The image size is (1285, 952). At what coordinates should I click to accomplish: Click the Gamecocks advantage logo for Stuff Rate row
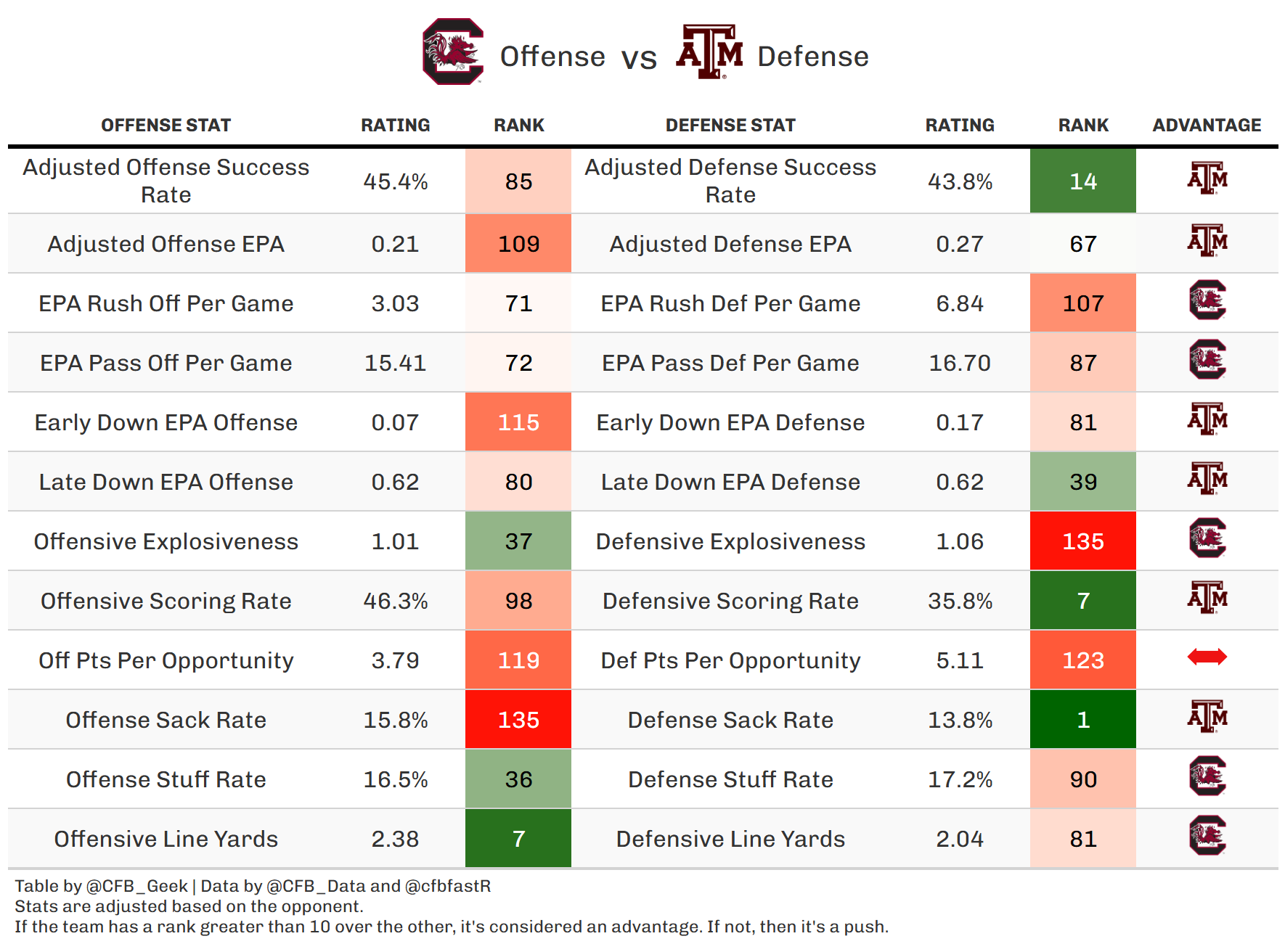[x=1207, y=776]
